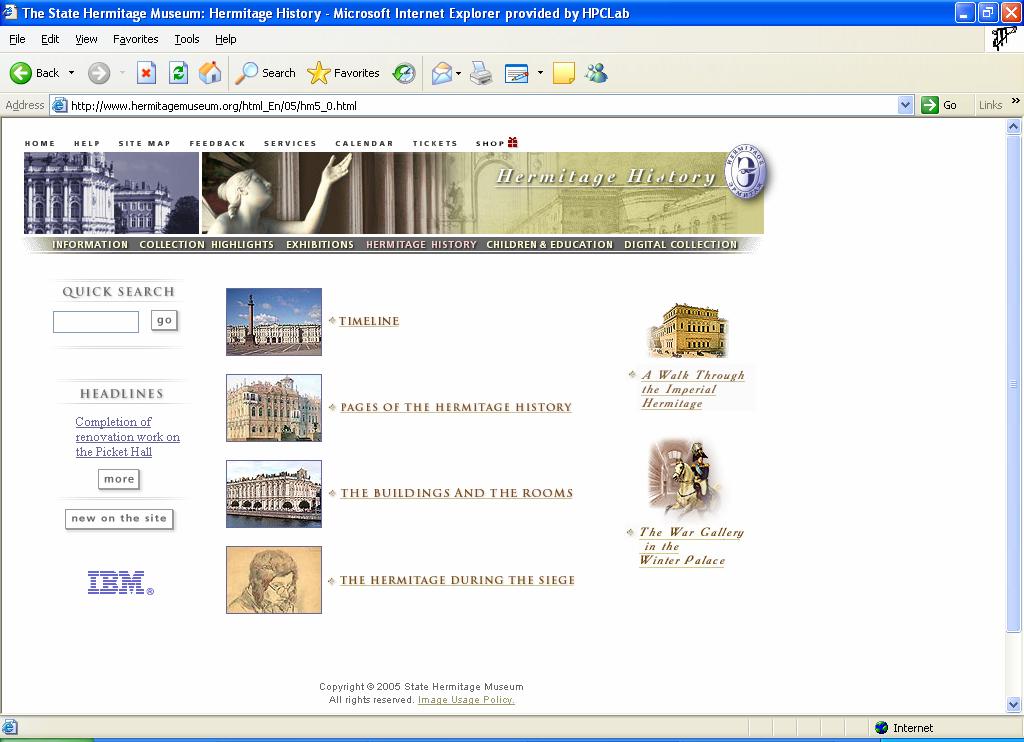The width and height of the screenshot is (1024, 742).
Task: Click CALENDAR in top navigation
Action: pyautogui.click(x=364, y=143)
